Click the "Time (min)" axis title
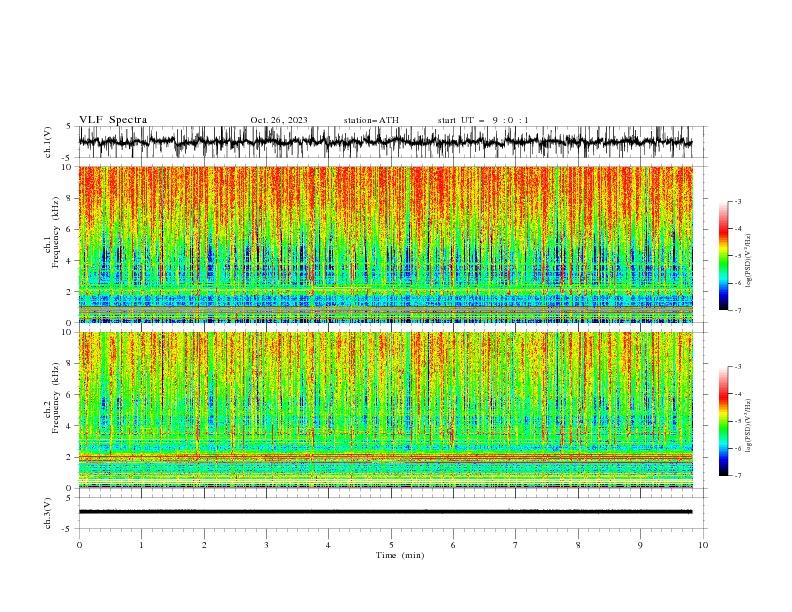The height and width of the screenshot is (612, 792). point(400,555)
